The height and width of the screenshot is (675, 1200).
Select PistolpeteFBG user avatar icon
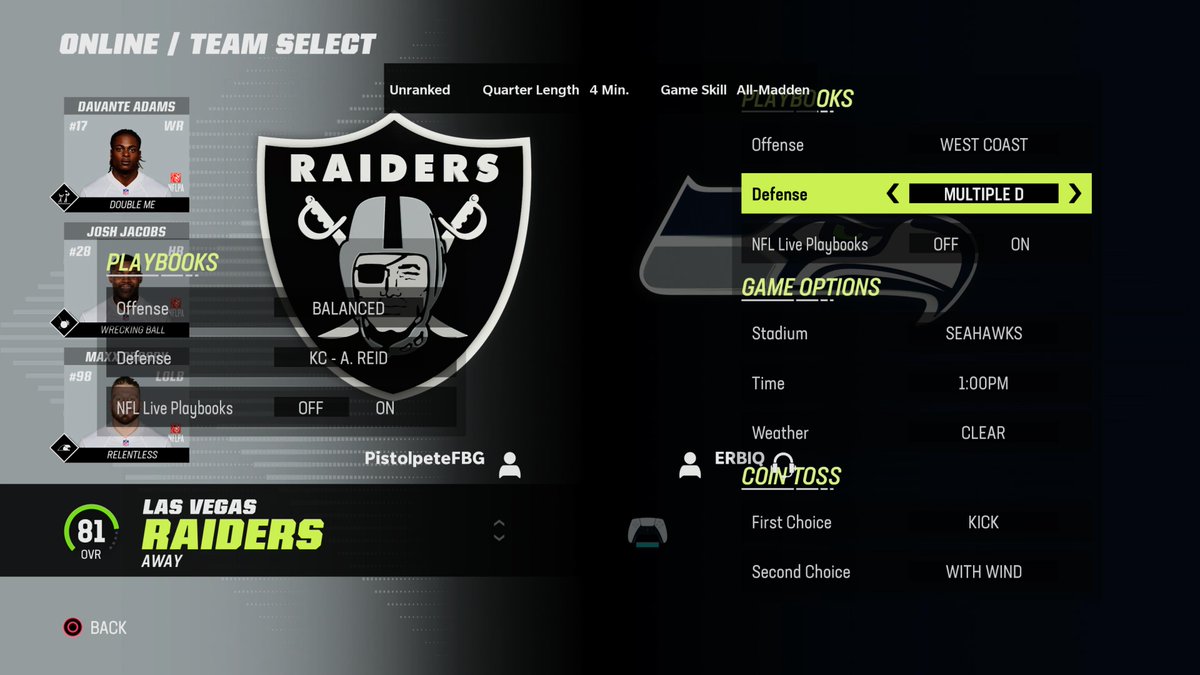pyautogui.click(x=510, y=464)
